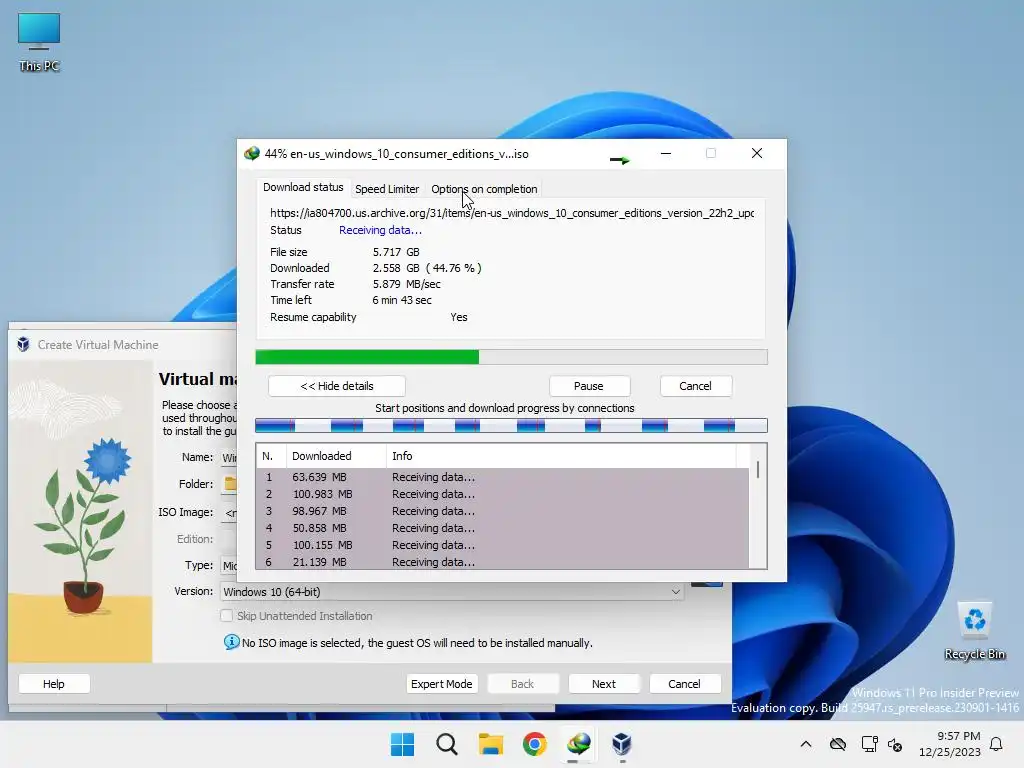
Task: Switch to VirtualBox taskbar icon
Action: point(622,744)
